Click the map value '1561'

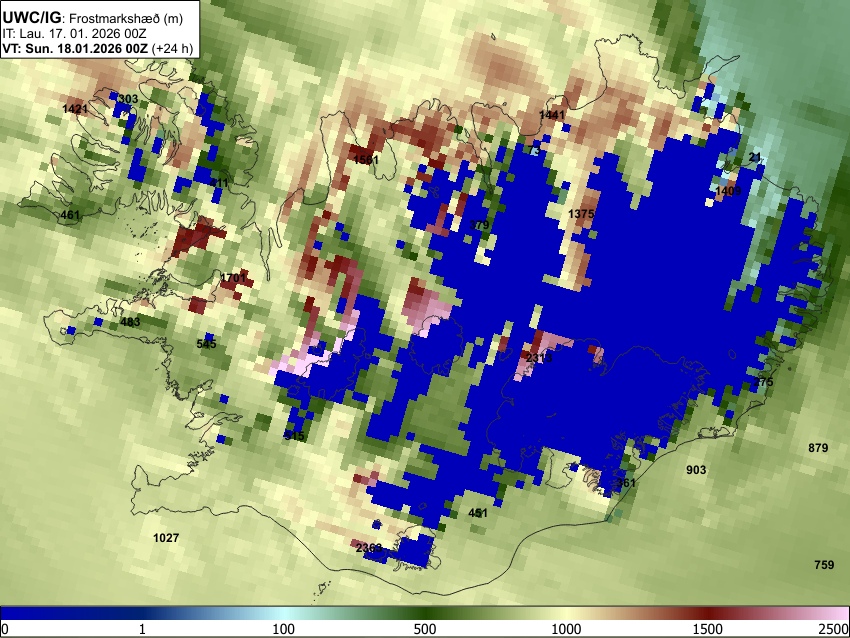[x=366, y=159]
